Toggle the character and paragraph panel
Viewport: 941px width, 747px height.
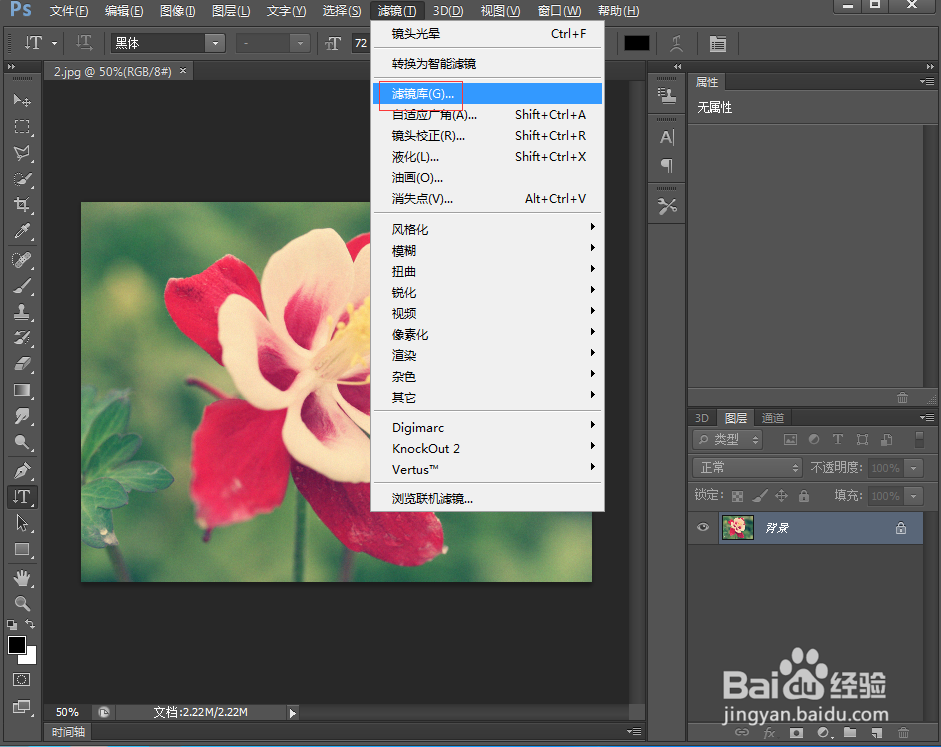click(x=717, y=43)
